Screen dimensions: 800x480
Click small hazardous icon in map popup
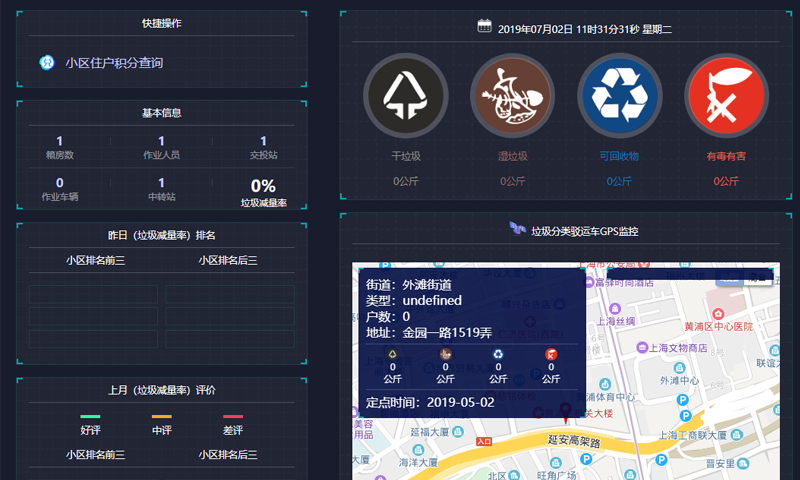[551, 354]
